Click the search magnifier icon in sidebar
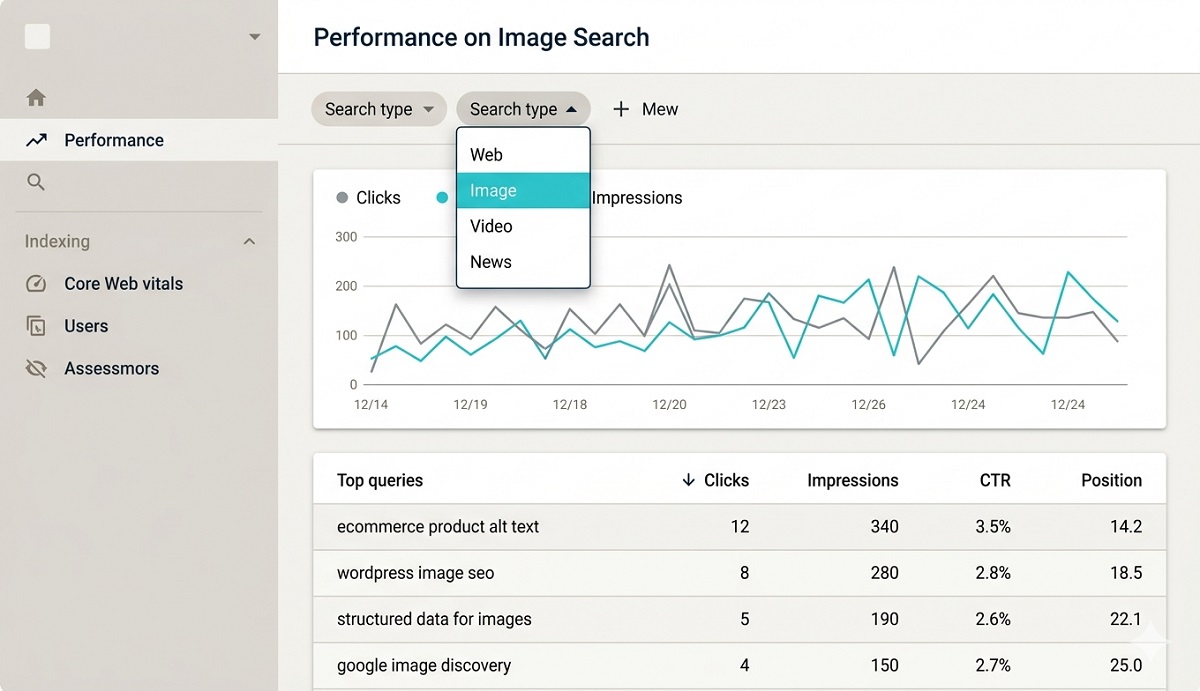1200x691 pixels. click(36, 182)
